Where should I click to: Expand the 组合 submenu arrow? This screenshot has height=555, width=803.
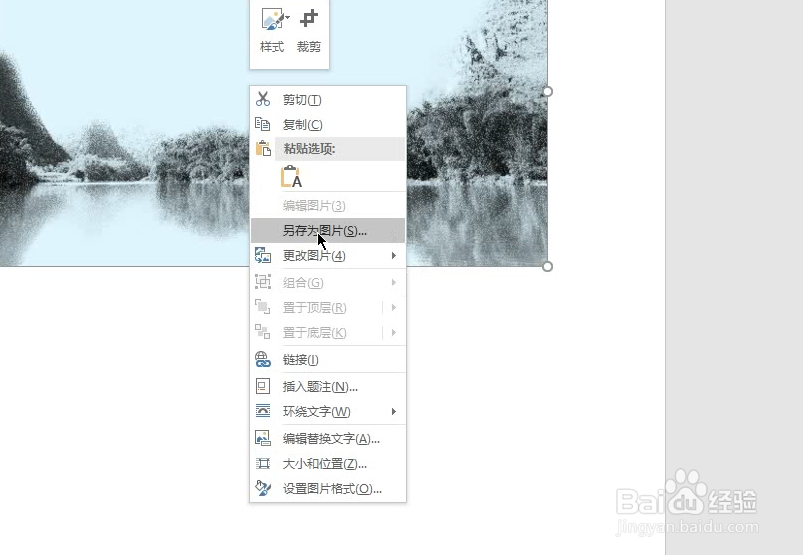393,283
